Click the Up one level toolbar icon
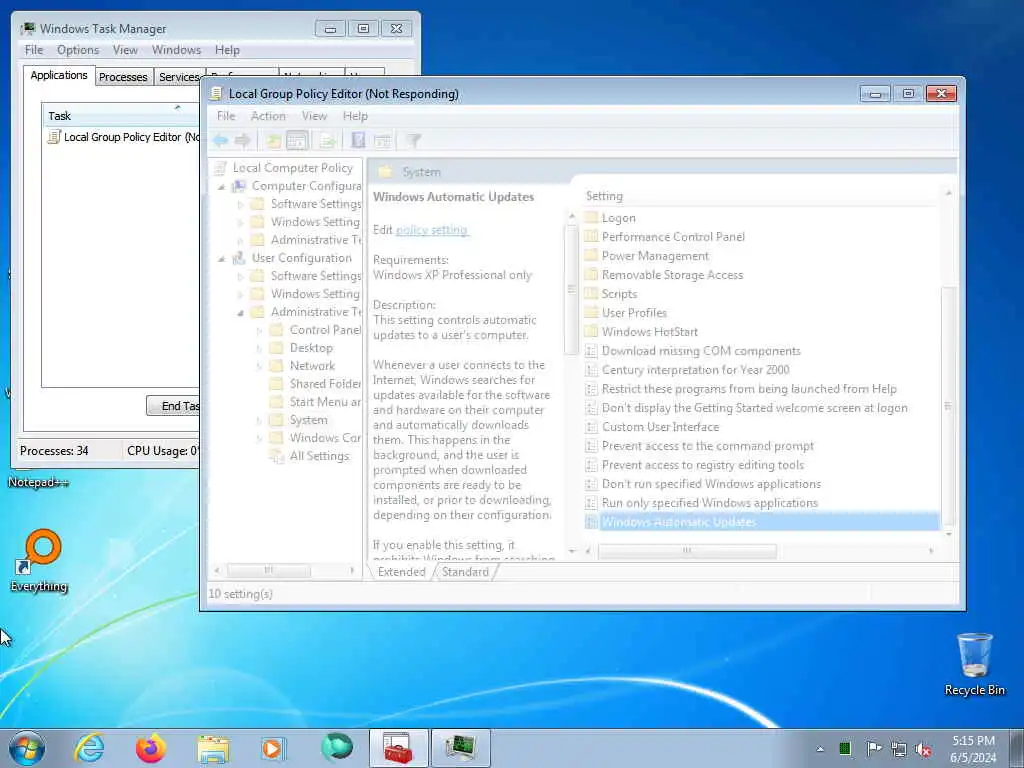 (274, 140)
